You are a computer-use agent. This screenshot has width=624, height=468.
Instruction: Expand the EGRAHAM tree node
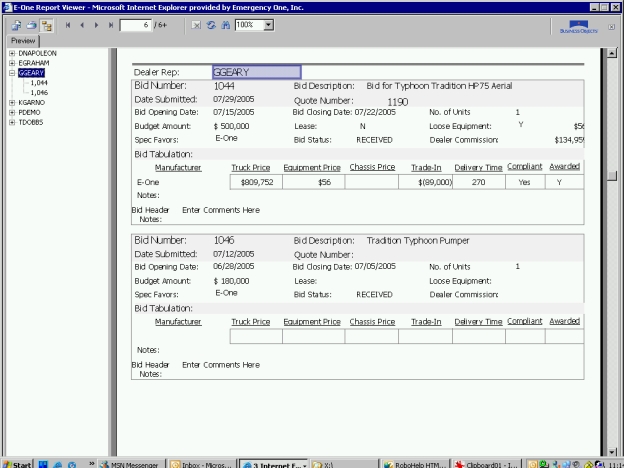pos(12,63)
